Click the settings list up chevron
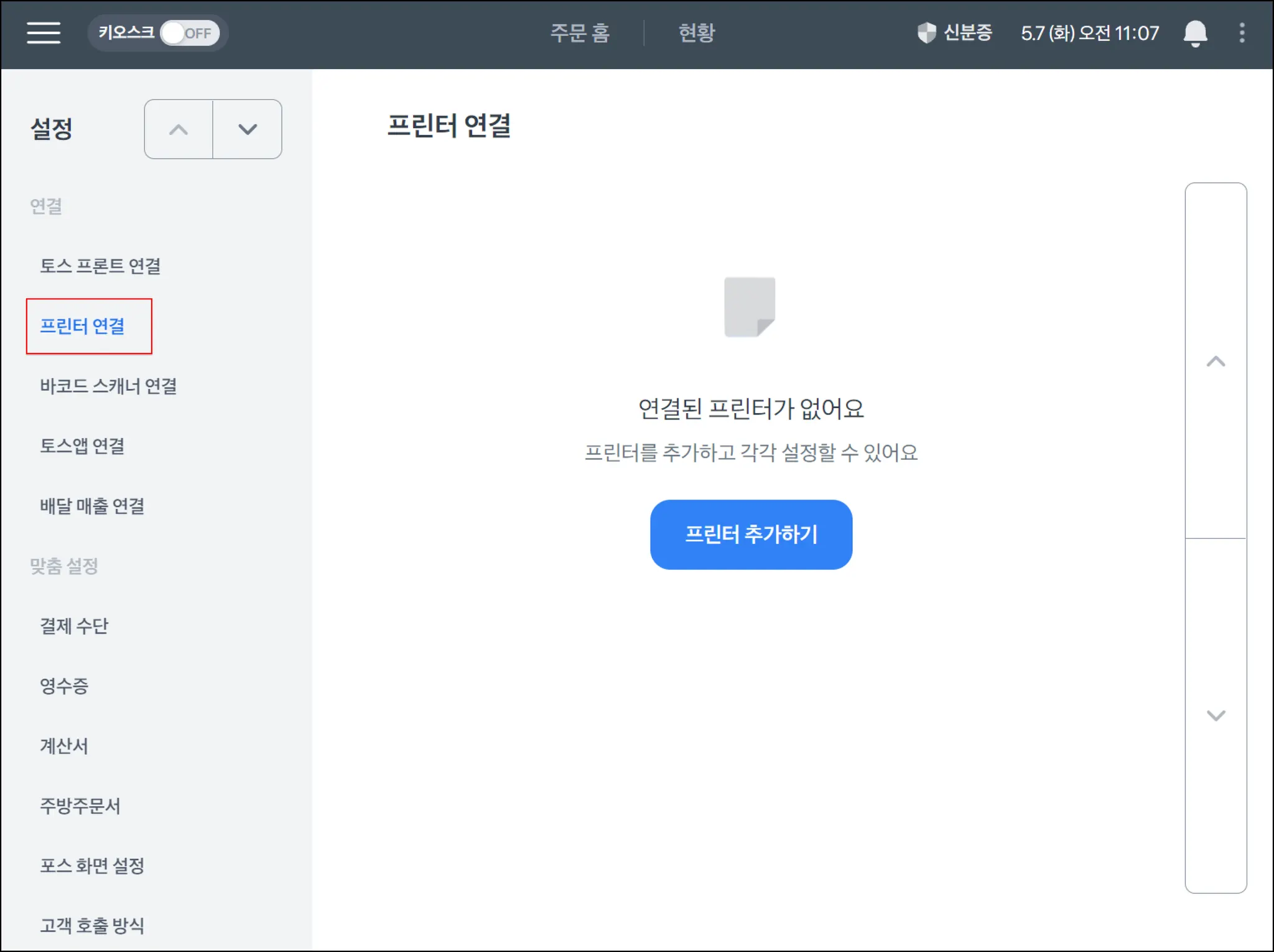1274x952 pixels. (179, 129)
